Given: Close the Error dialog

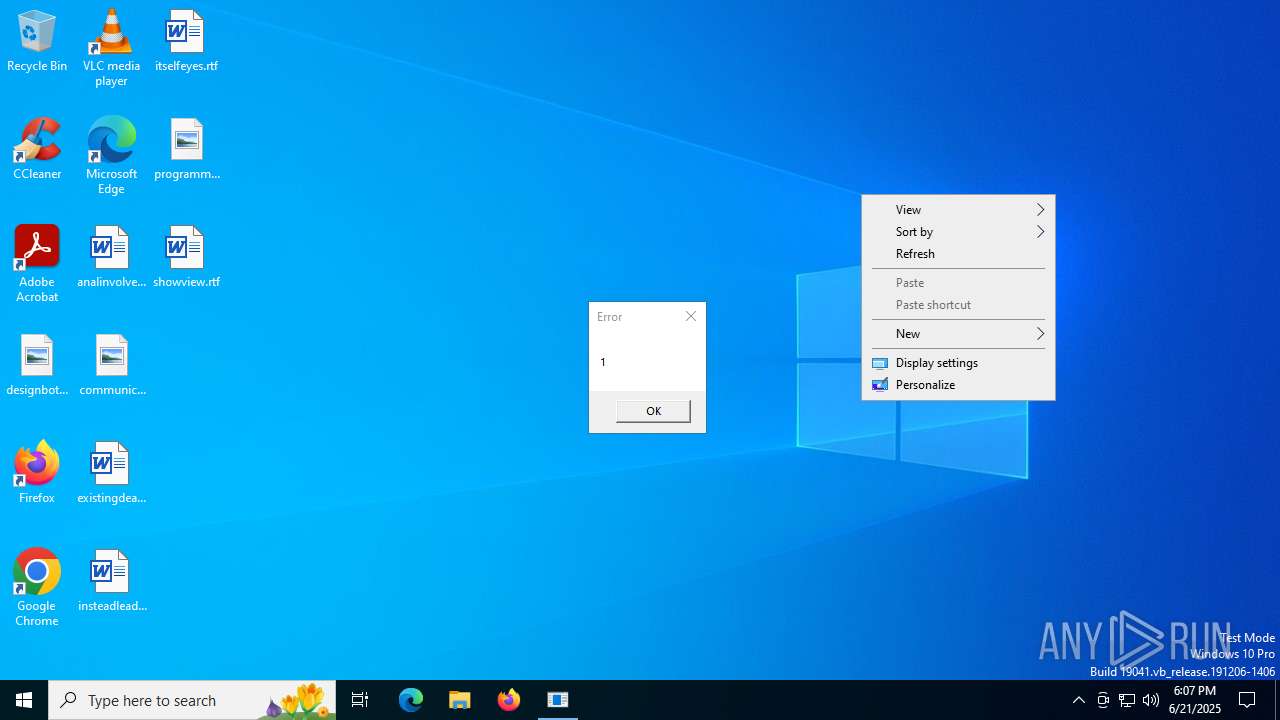Looking at the screenshot, I should 691,316.
